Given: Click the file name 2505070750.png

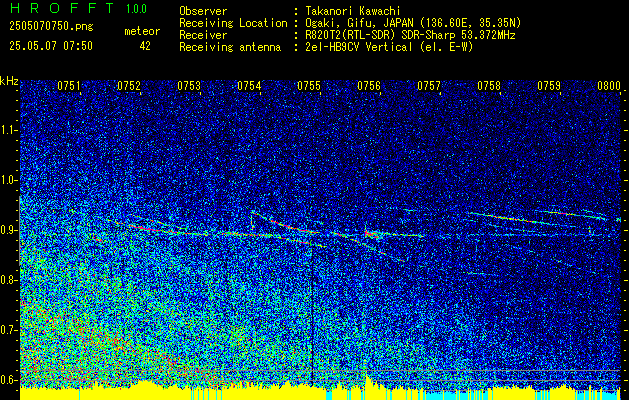Looking at the screenshot, I should point(51,27).
